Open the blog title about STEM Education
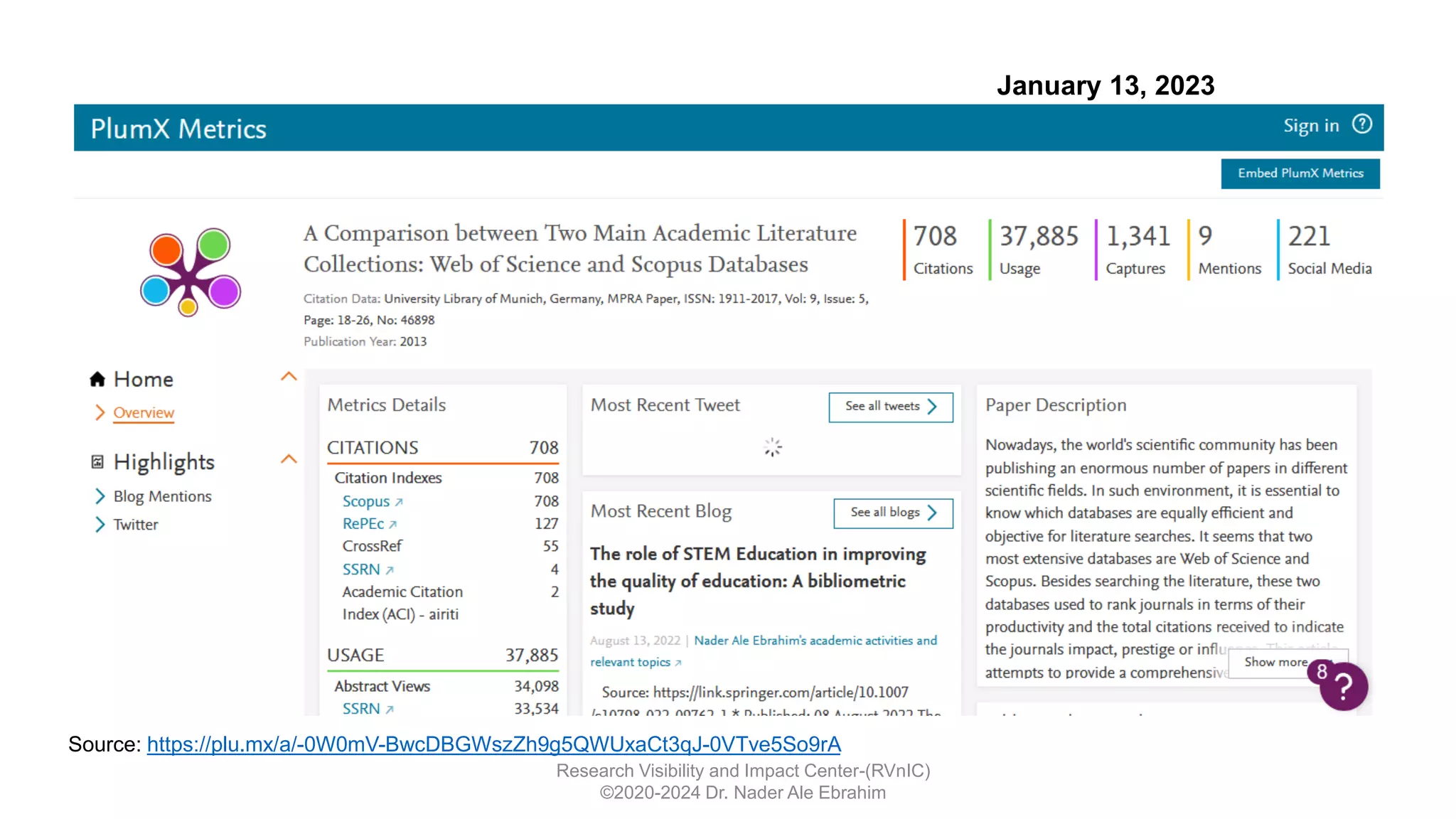 (x=758, y=581)
